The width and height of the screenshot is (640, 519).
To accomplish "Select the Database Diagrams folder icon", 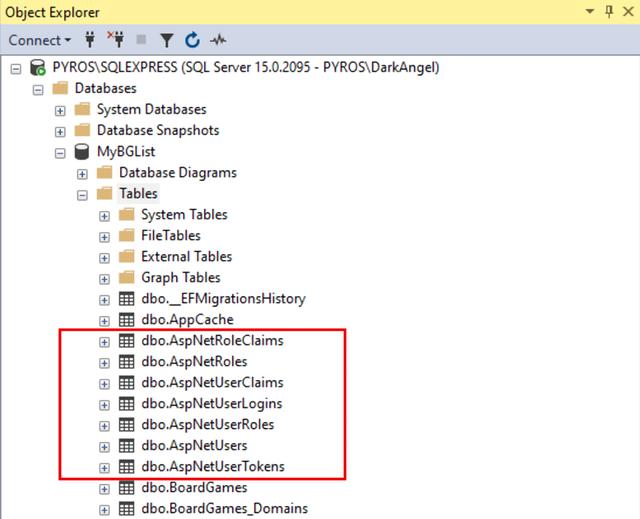I will click(104, 172).
